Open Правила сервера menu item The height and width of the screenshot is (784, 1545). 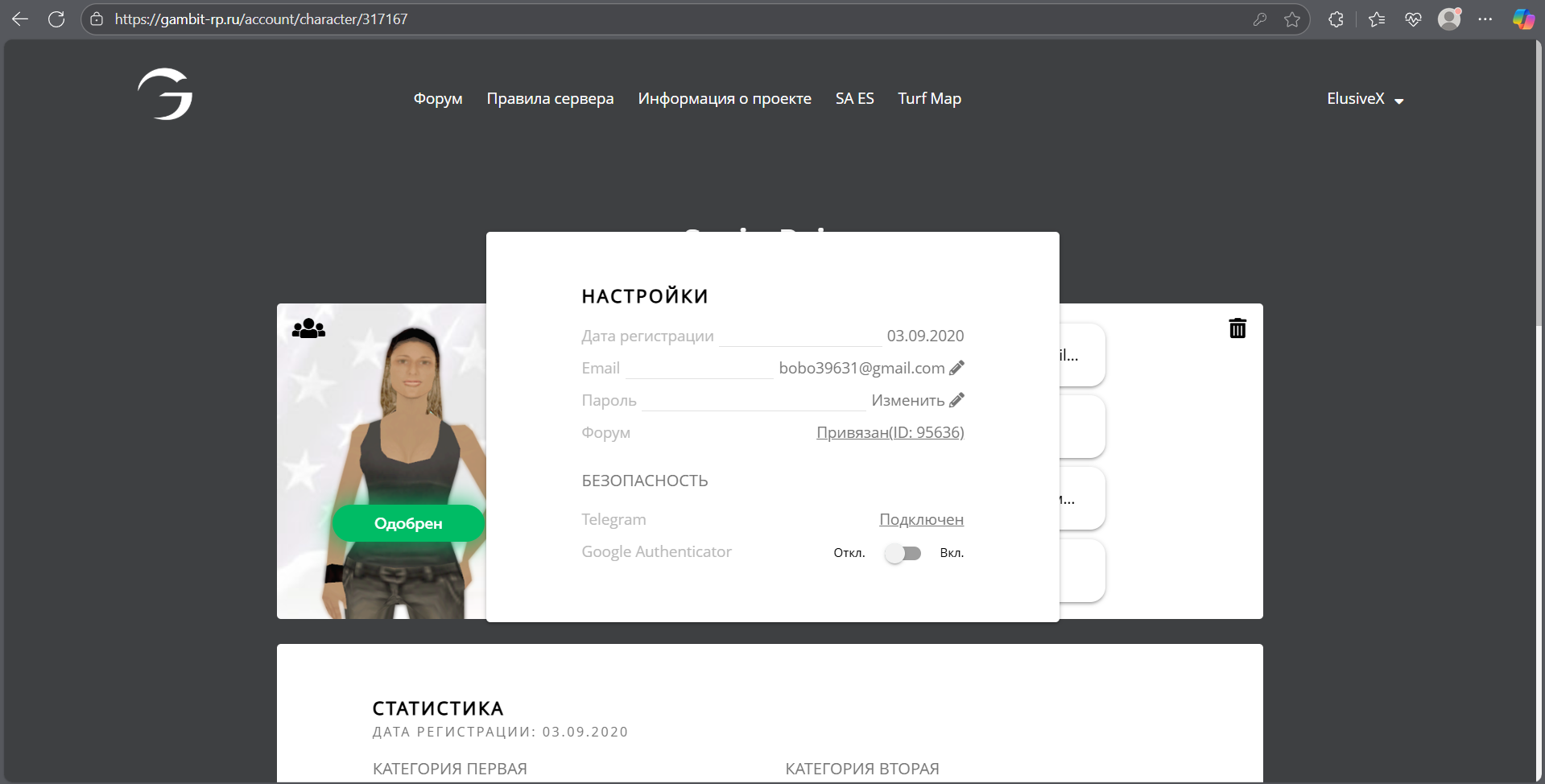[550, 98]
